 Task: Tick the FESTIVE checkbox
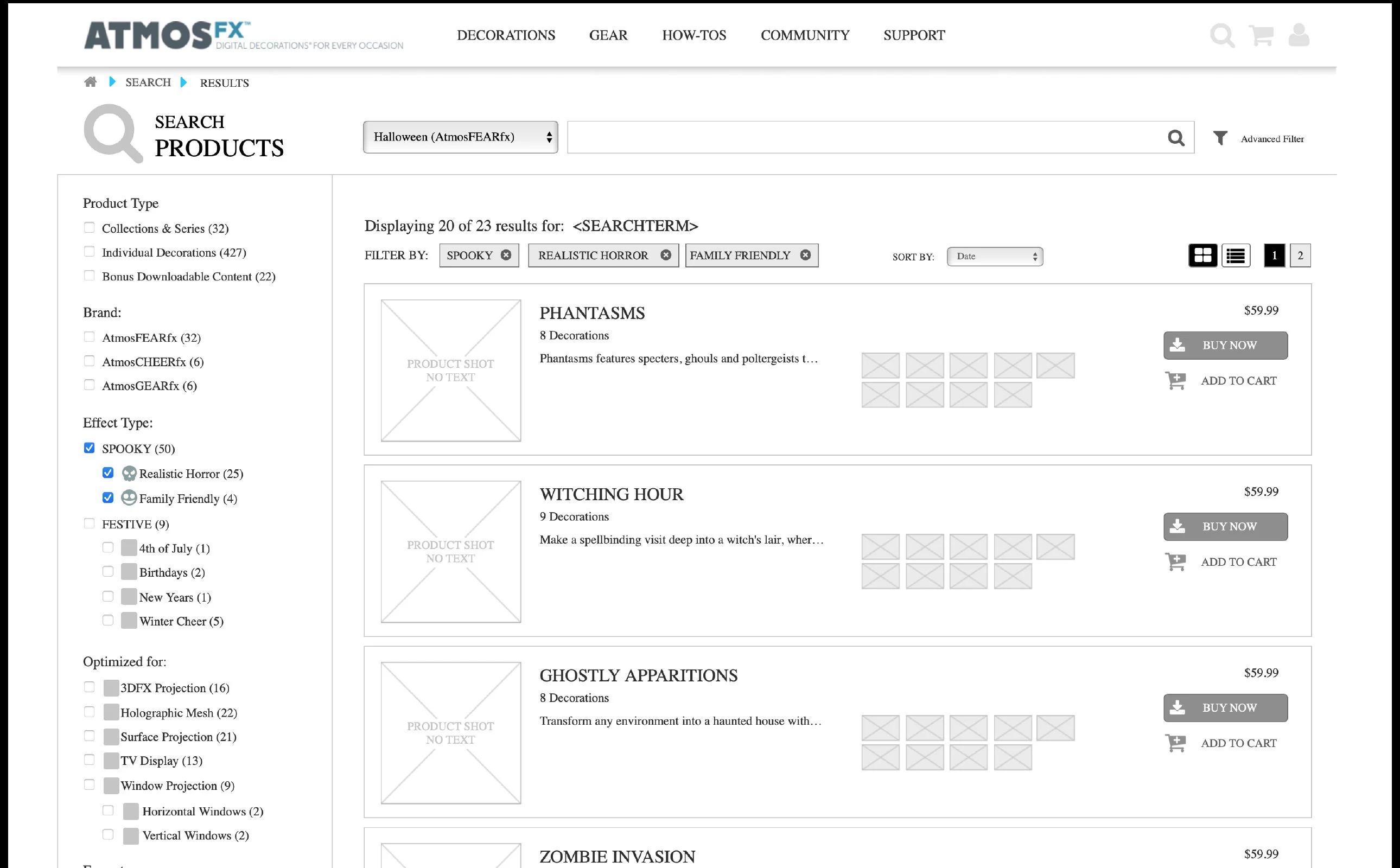tap(89, 523)
